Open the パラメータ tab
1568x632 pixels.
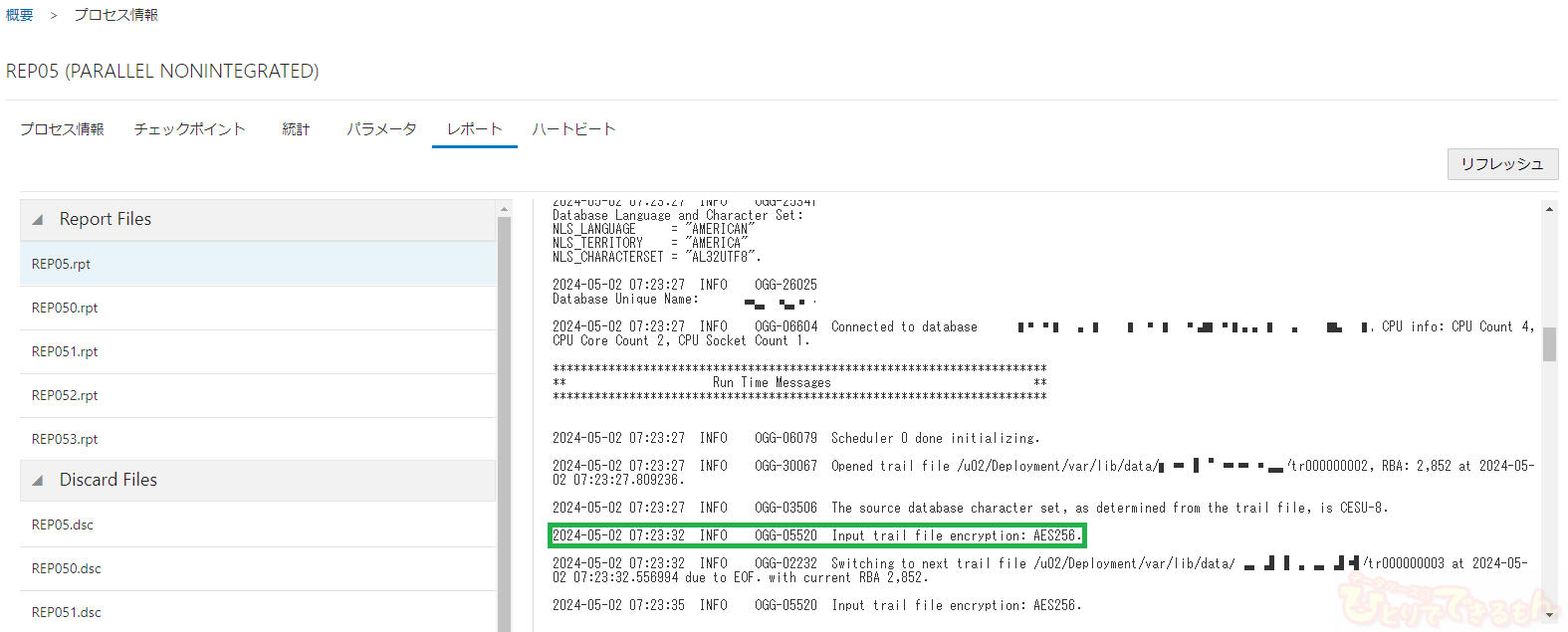pyautogui.click(x=381, y=129)
